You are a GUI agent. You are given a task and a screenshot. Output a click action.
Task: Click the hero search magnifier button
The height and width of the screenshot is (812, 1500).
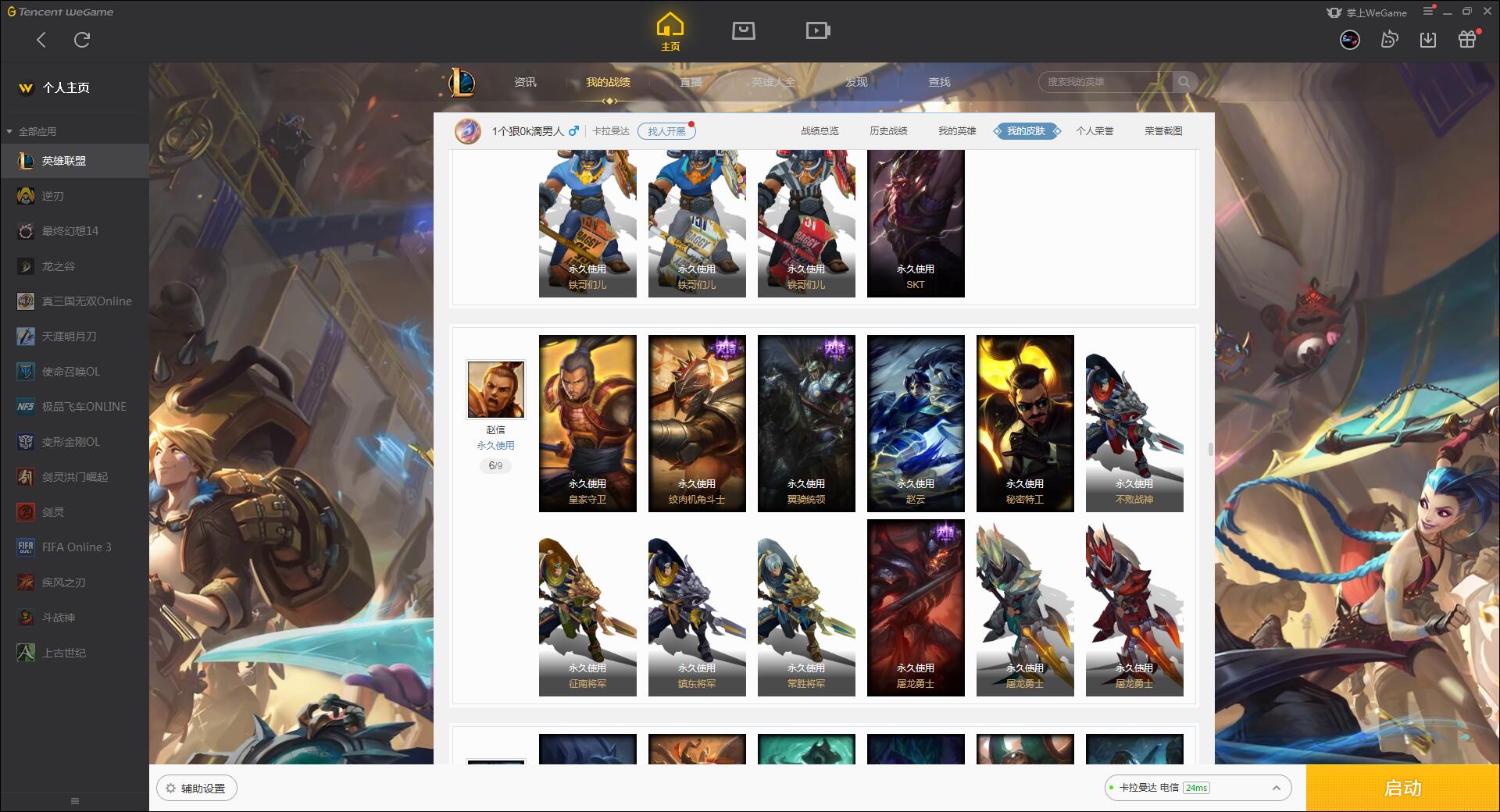tap(1184, 82)
